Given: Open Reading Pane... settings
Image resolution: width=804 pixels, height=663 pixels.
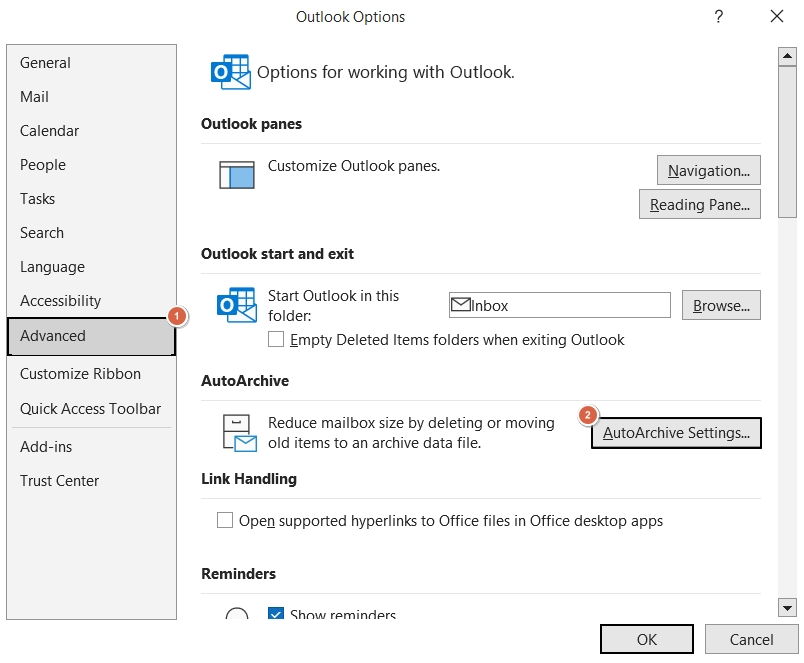Looking at the screenshot, I should [699, 204].
